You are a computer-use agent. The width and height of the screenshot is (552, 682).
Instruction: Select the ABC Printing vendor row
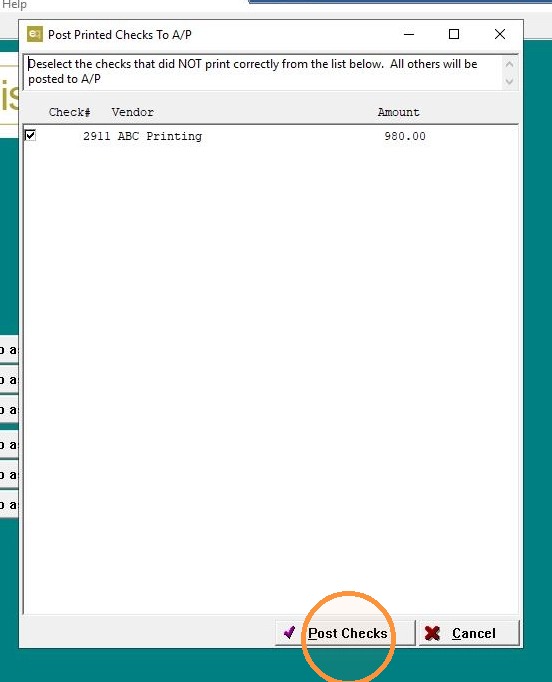(x=271, y=136)
